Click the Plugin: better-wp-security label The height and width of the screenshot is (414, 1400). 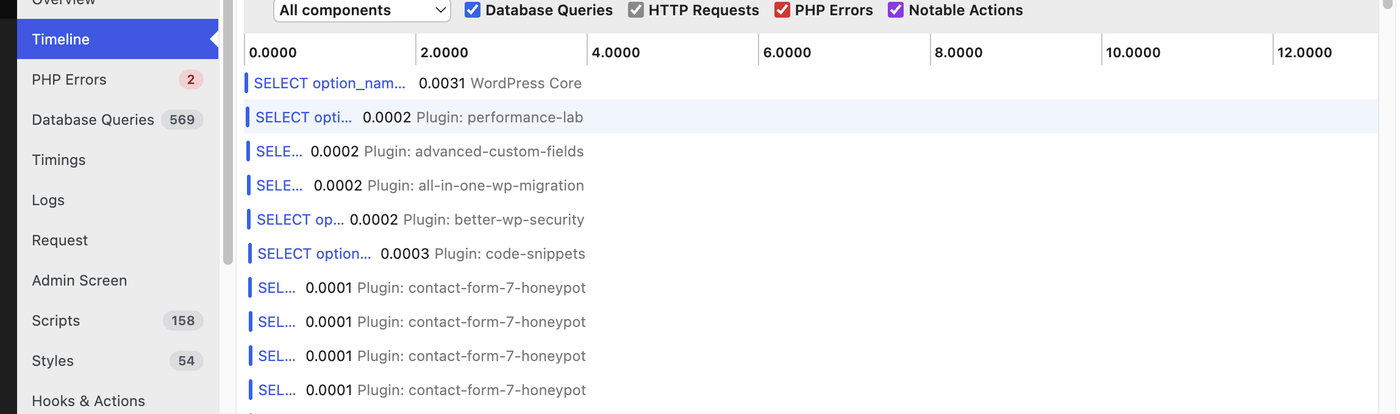coord(494,219)
